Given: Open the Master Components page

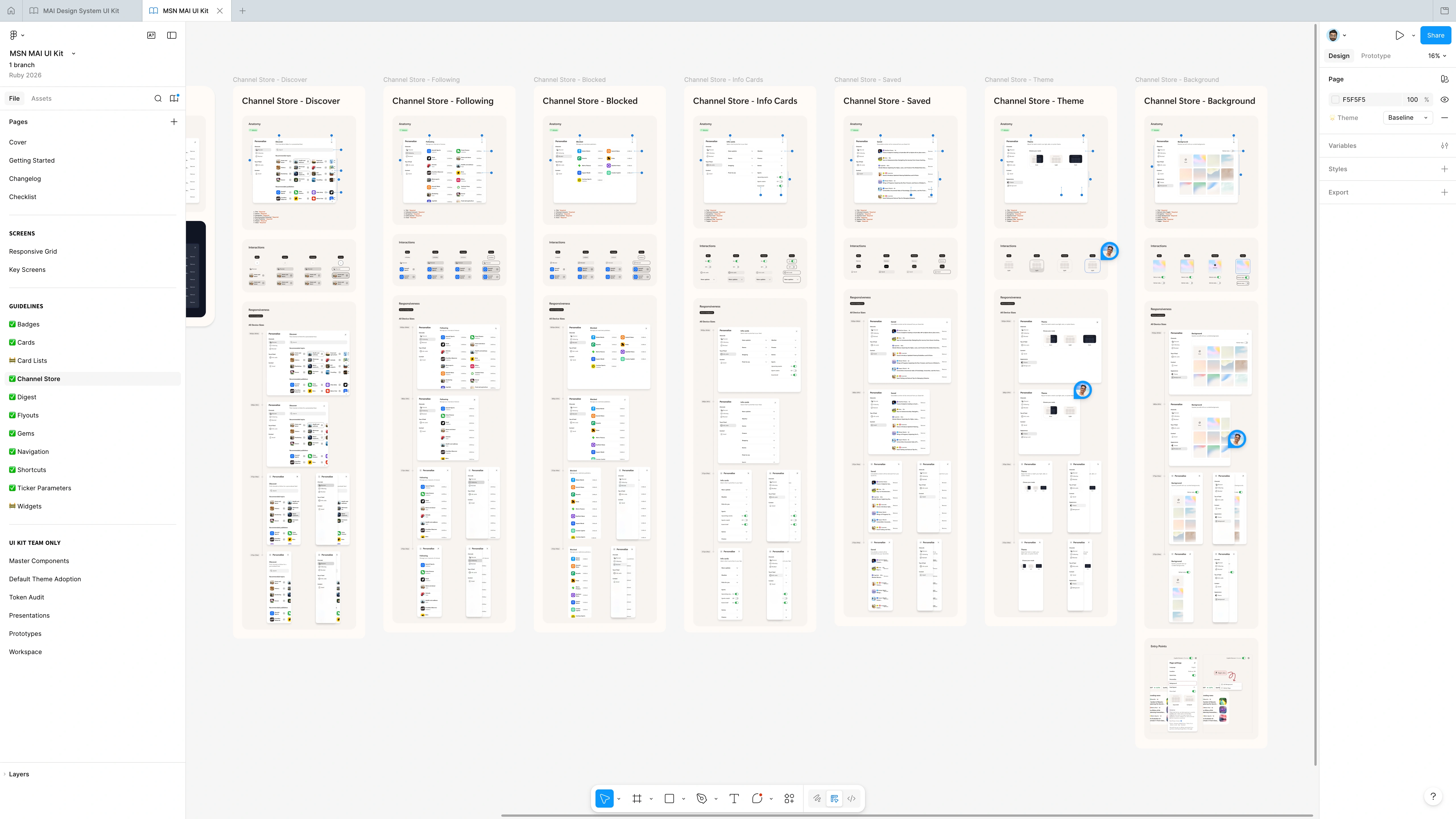Looking at the screenshot, I should tap(39, 561).
